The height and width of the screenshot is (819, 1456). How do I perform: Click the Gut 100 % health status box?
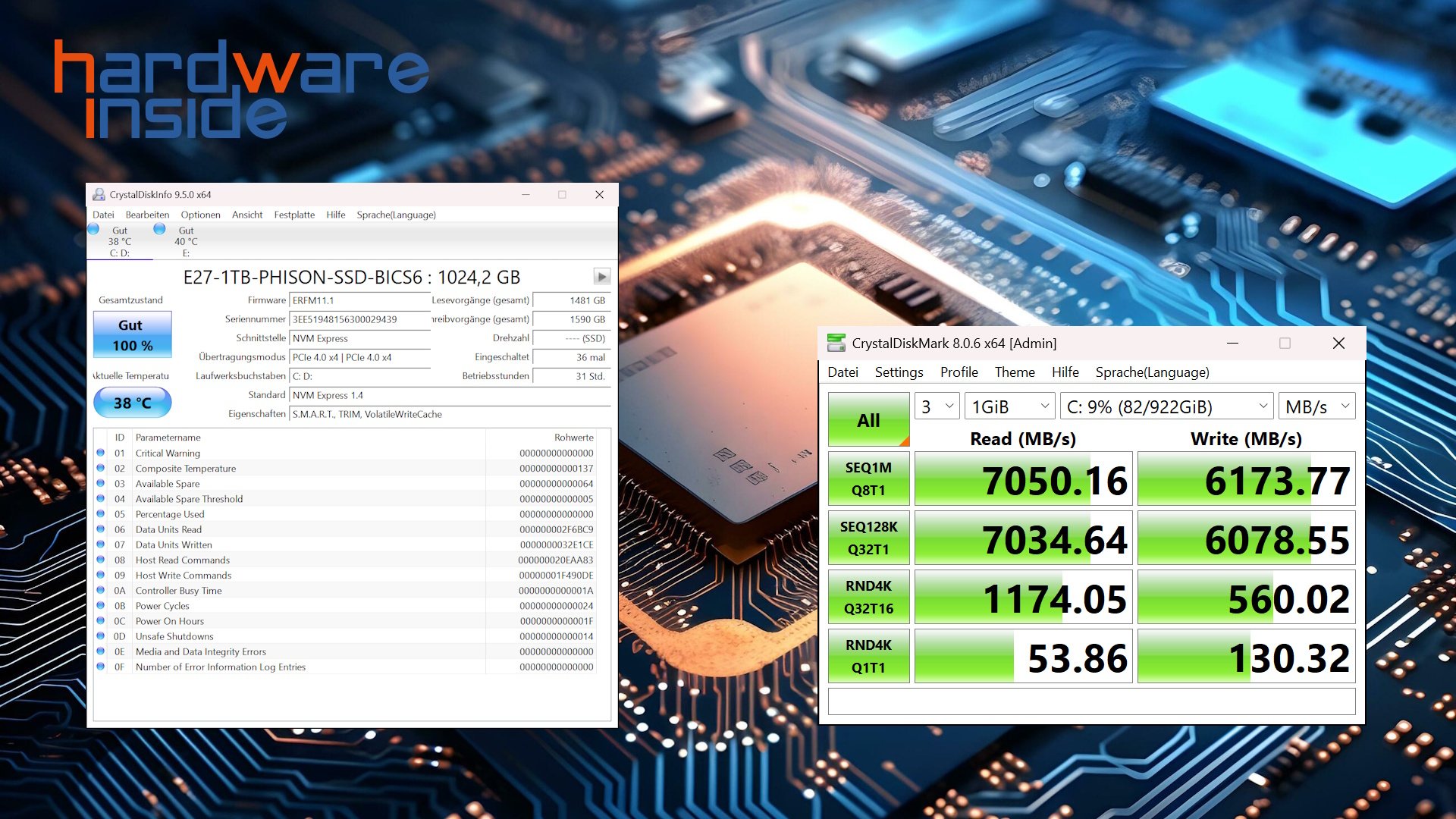(x=133, y=334)
